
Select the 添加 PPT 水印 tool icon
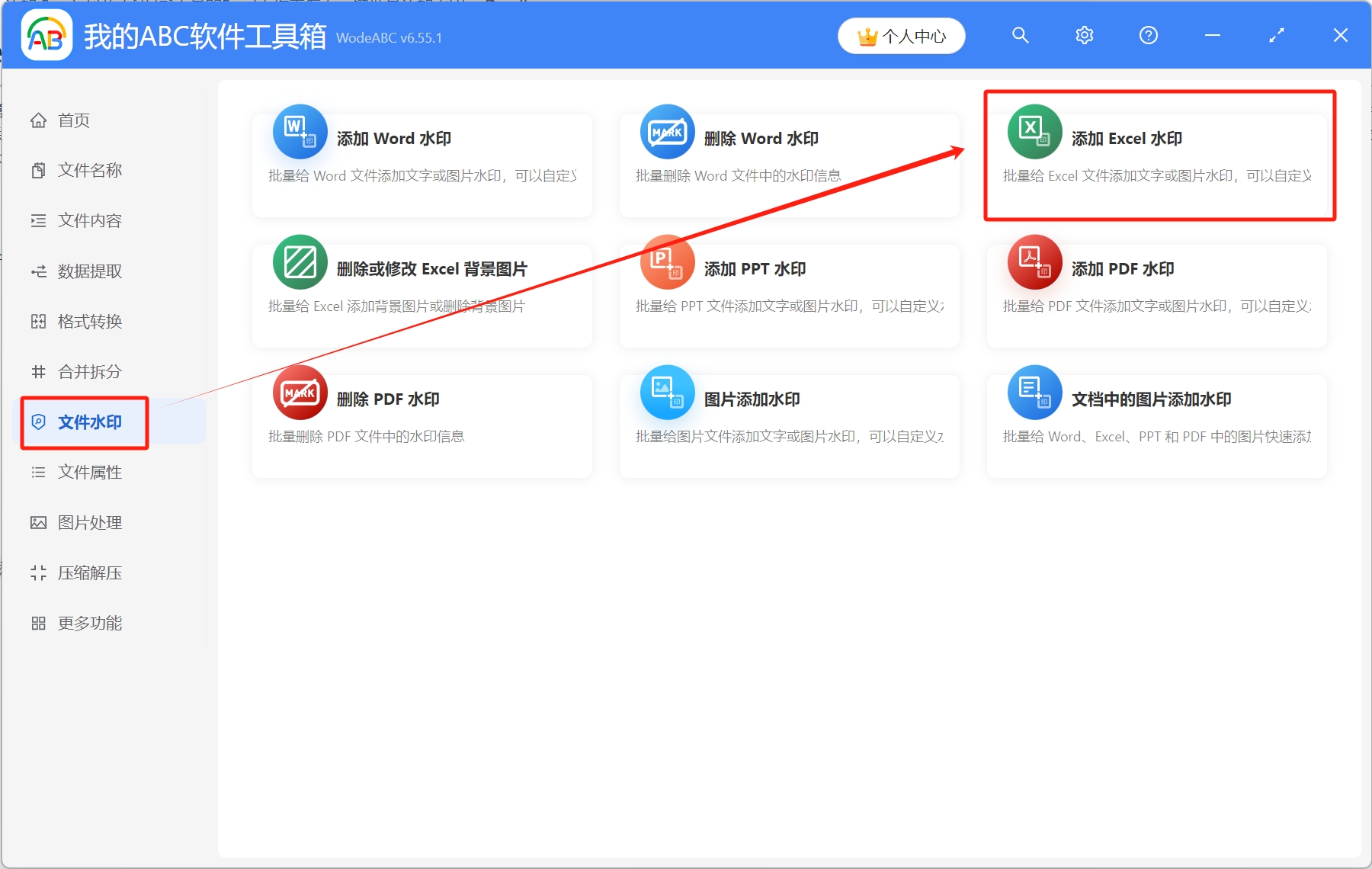pos(666,261)
